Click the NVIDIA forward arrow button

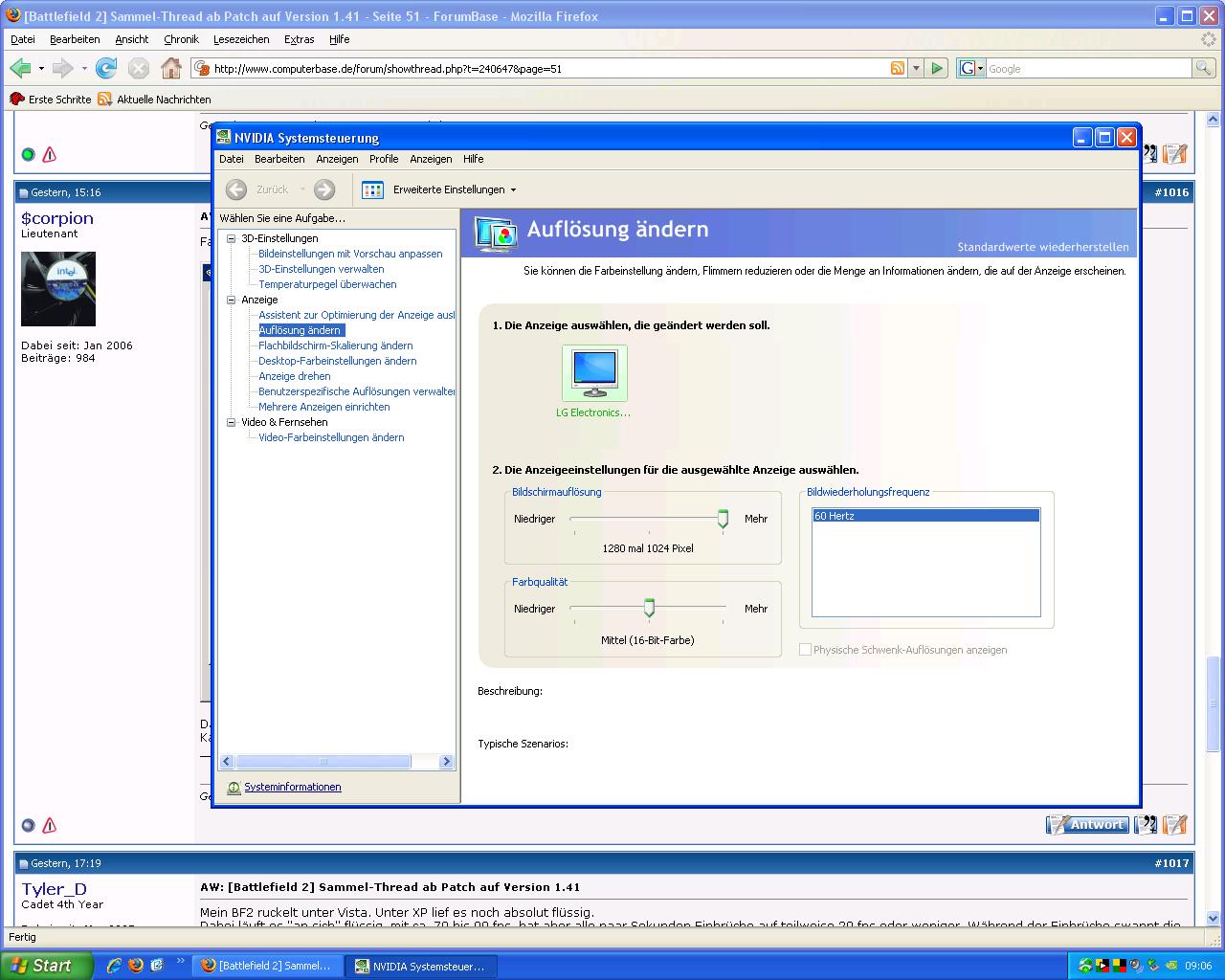(324, 189)
